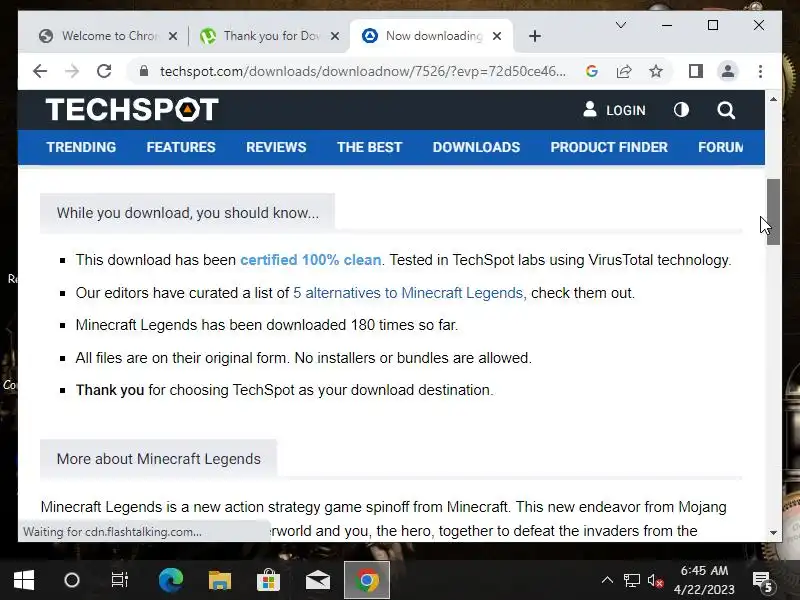Viewport: 800px width, 600px height.
Task: Open the notification center icon
Action: (763, 581)
